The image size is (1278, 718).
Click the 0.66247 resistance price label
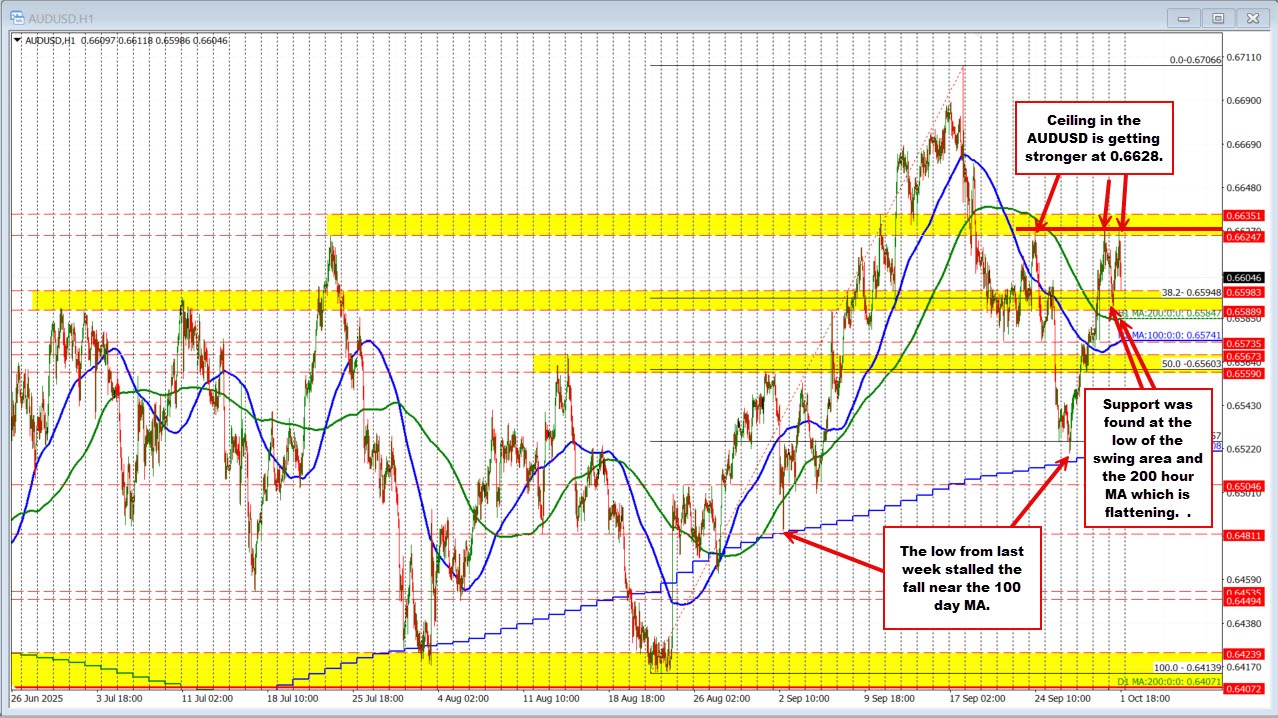pyautogui.click(x=1243, y=238)
